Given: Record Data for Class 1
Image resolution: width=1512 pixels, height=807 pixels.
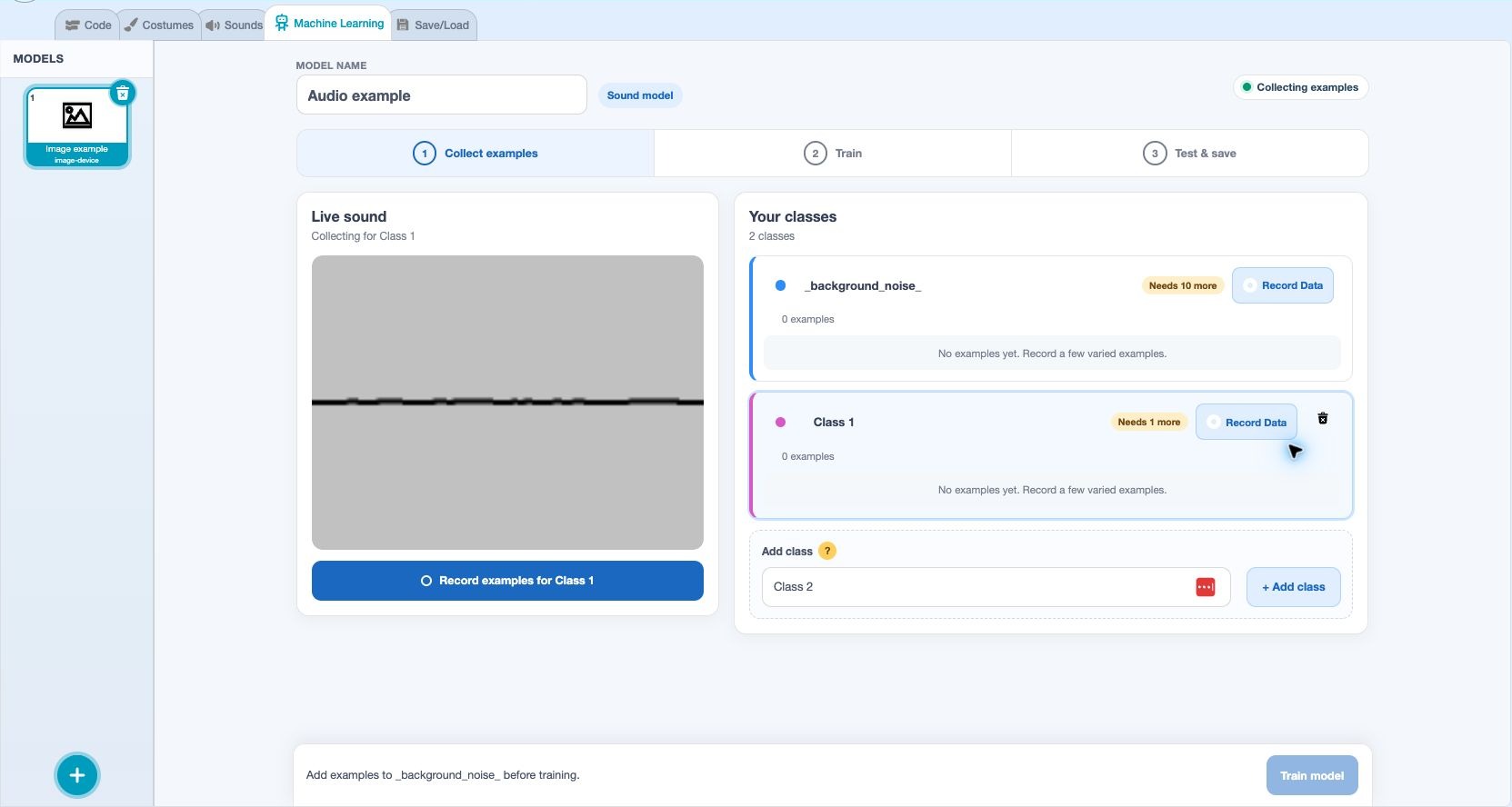Looking at the screenshot, I should point(1247,422).
